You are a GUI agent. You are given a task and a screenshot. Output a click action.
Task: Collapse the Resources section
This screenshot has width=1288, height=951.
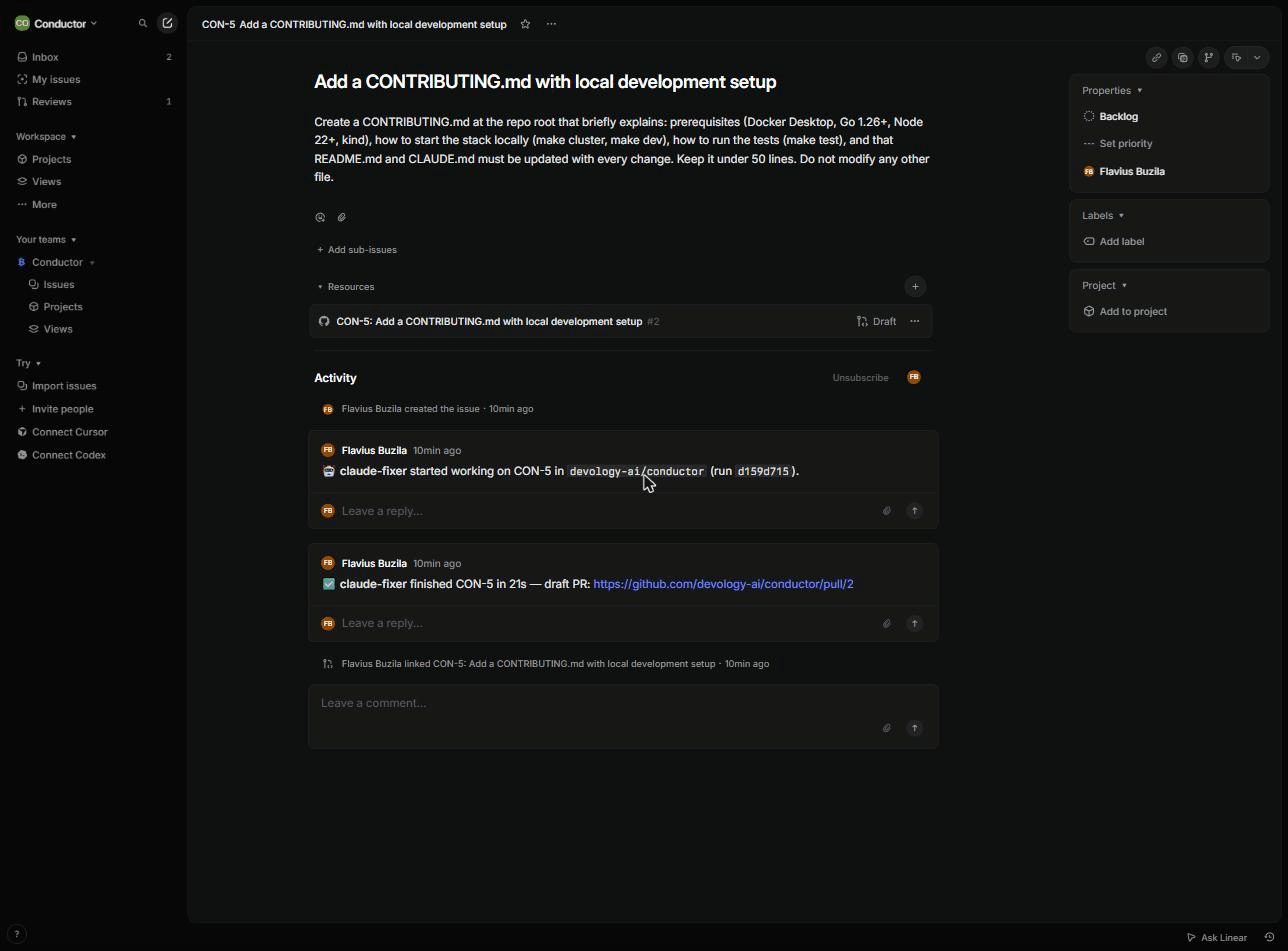click(x=346, y=287)
